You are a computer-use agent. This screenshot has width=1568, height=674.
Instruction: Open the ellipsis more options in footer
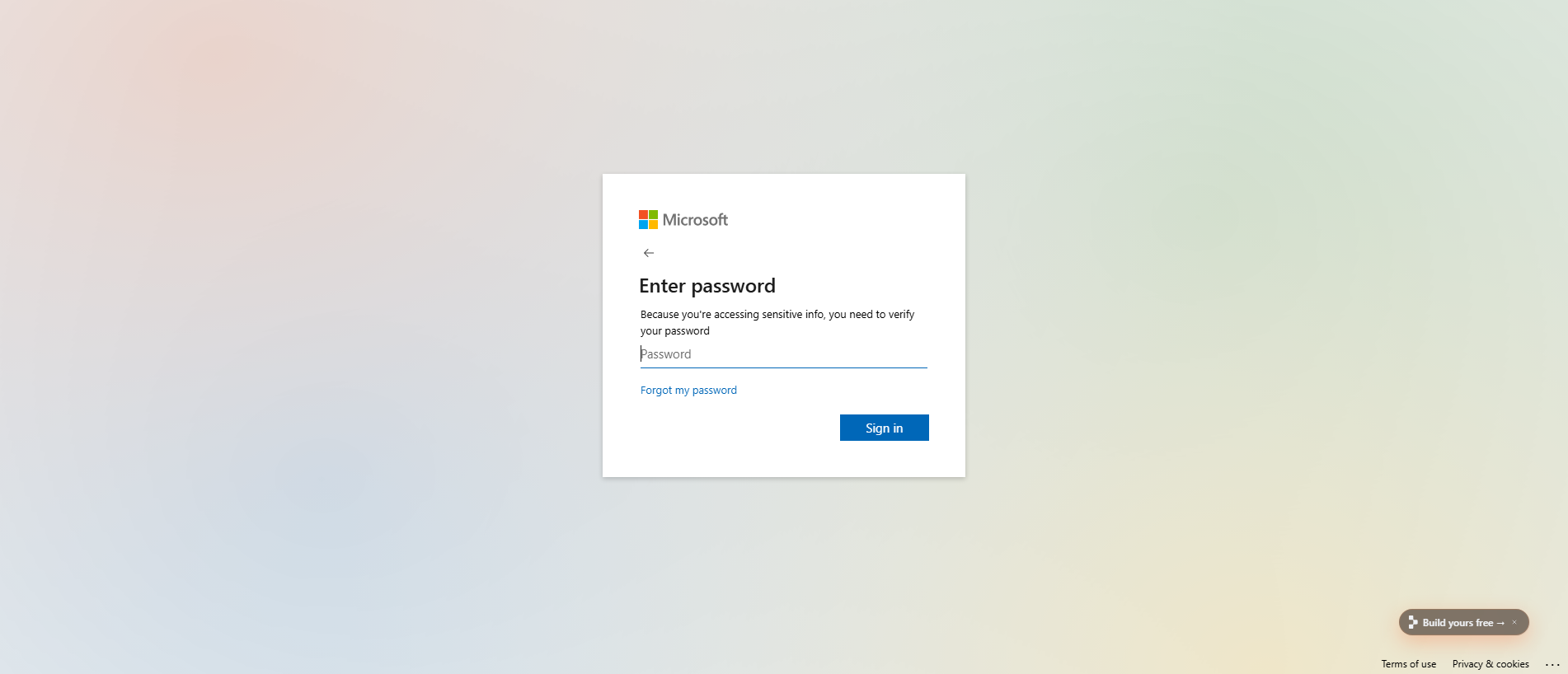point(1552,664)
